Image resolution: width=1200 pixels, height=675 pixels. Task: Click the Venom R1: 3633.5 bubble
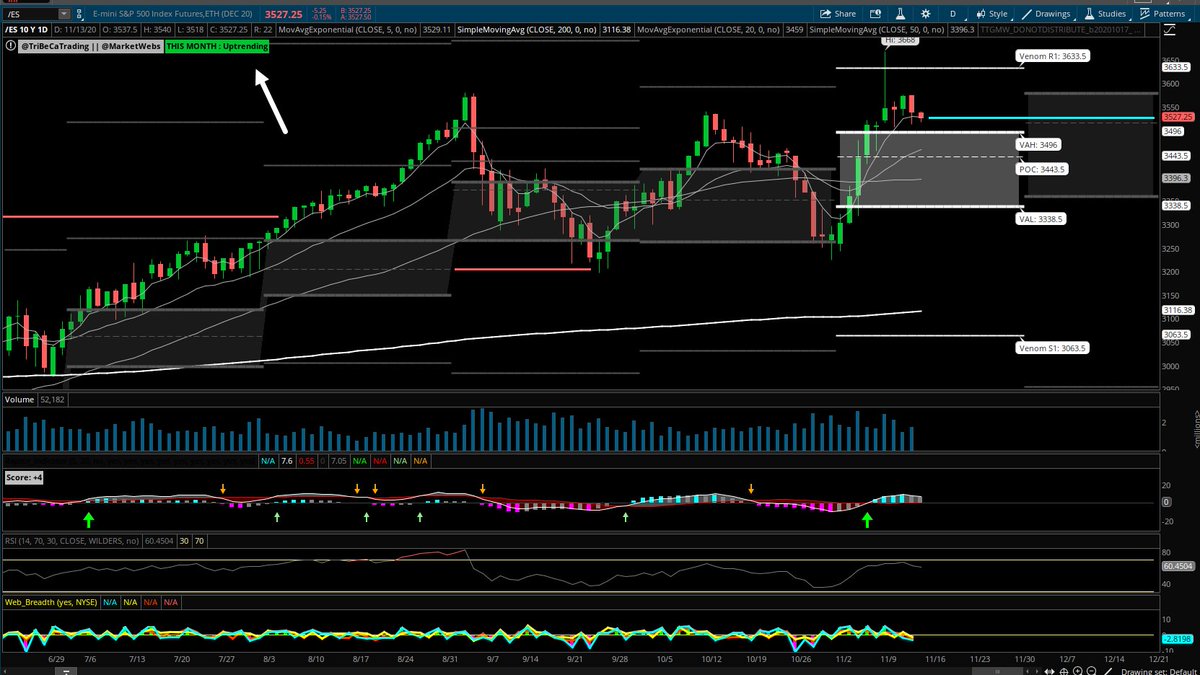pyautogui.click(x=1052, y=57)
